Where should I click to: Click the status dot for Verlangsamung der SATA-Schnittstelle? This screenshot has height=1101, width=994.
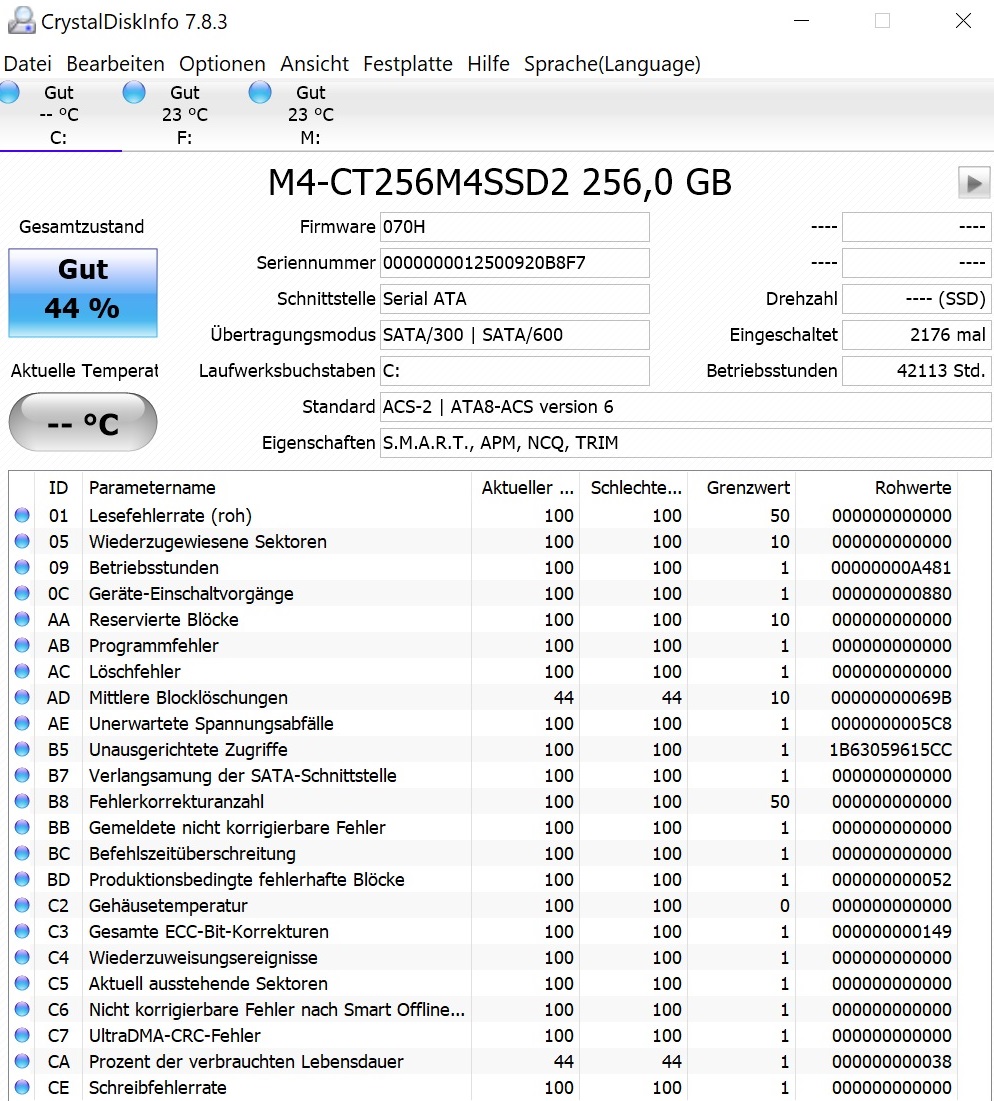(x=22, y=775)
